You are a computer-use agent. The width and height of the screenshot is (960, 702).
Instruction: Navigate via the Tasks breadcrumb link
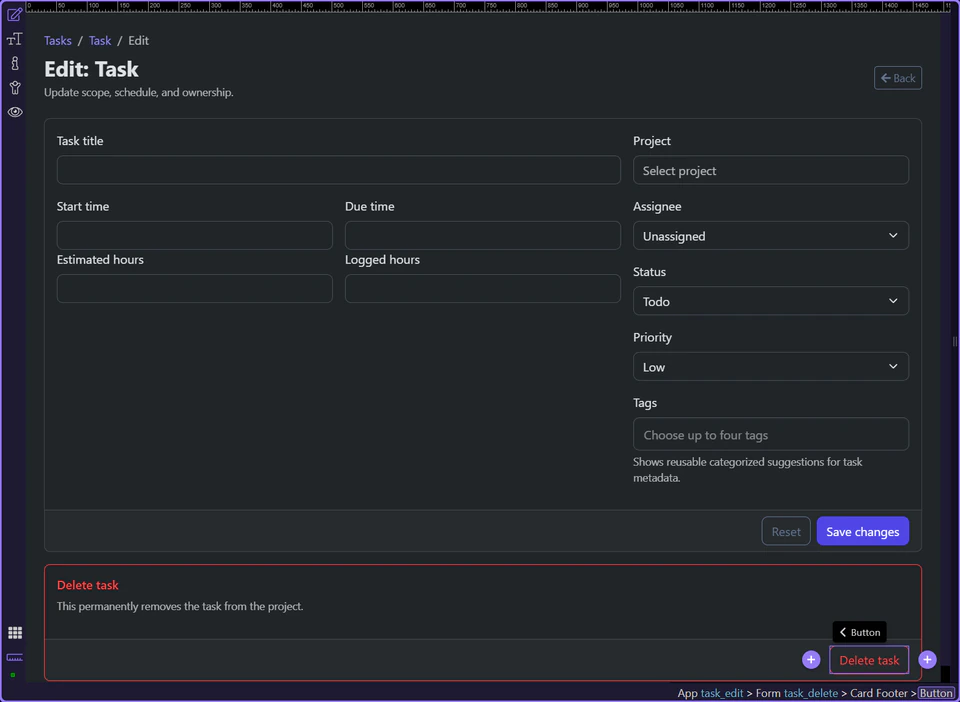click(57, 40)
